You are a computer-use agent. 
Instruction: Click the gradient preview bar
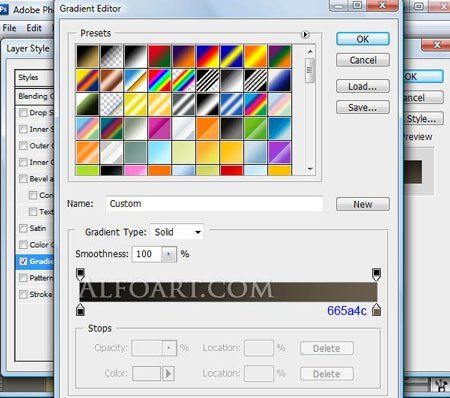pos(228,292)
